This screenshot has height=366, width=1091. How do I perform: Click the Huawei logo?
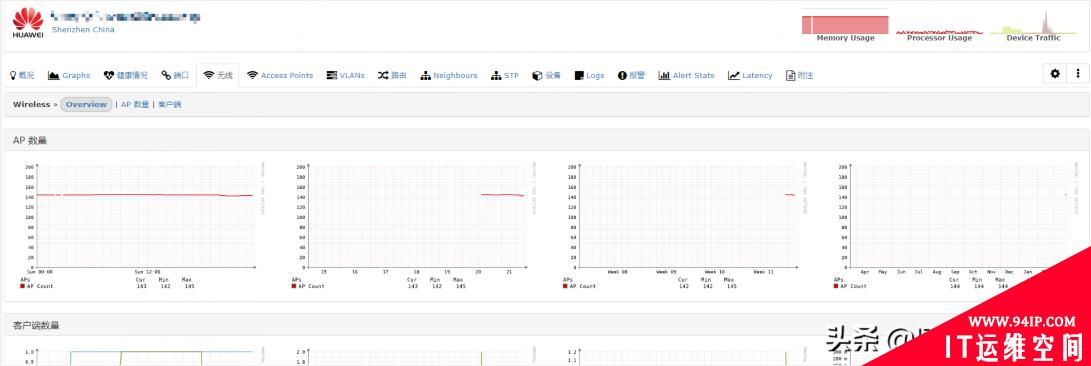pyautogui.click(x=28, y=22)
